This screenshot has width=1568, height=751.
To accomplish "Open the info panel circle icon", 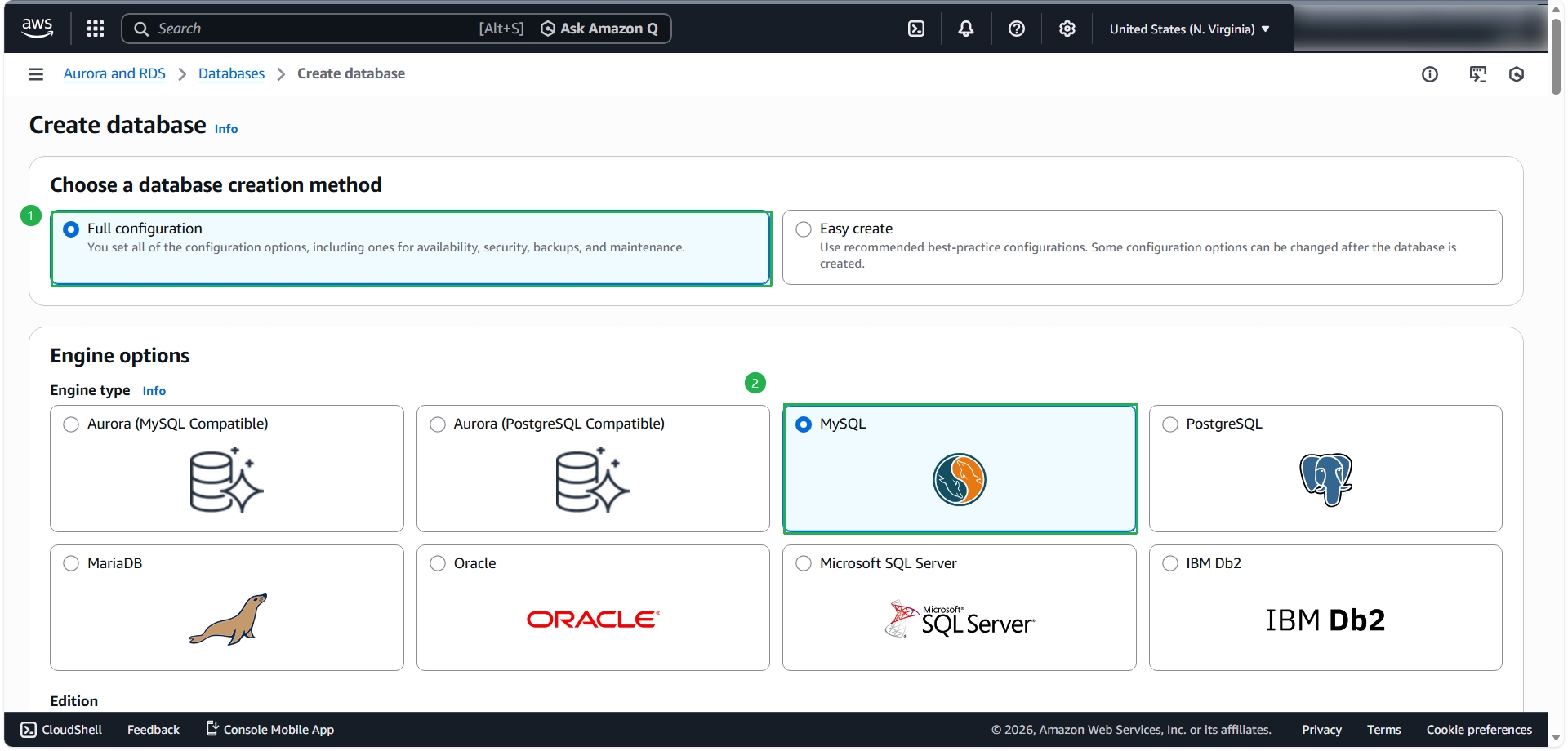I will point(1430,74).
